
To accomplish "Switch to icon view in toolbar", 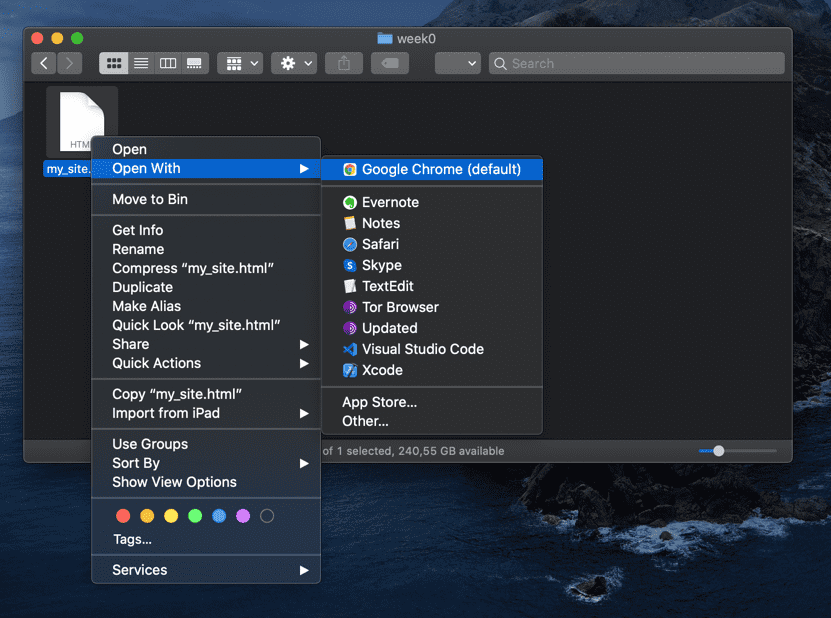I will [x=113, y=64].
